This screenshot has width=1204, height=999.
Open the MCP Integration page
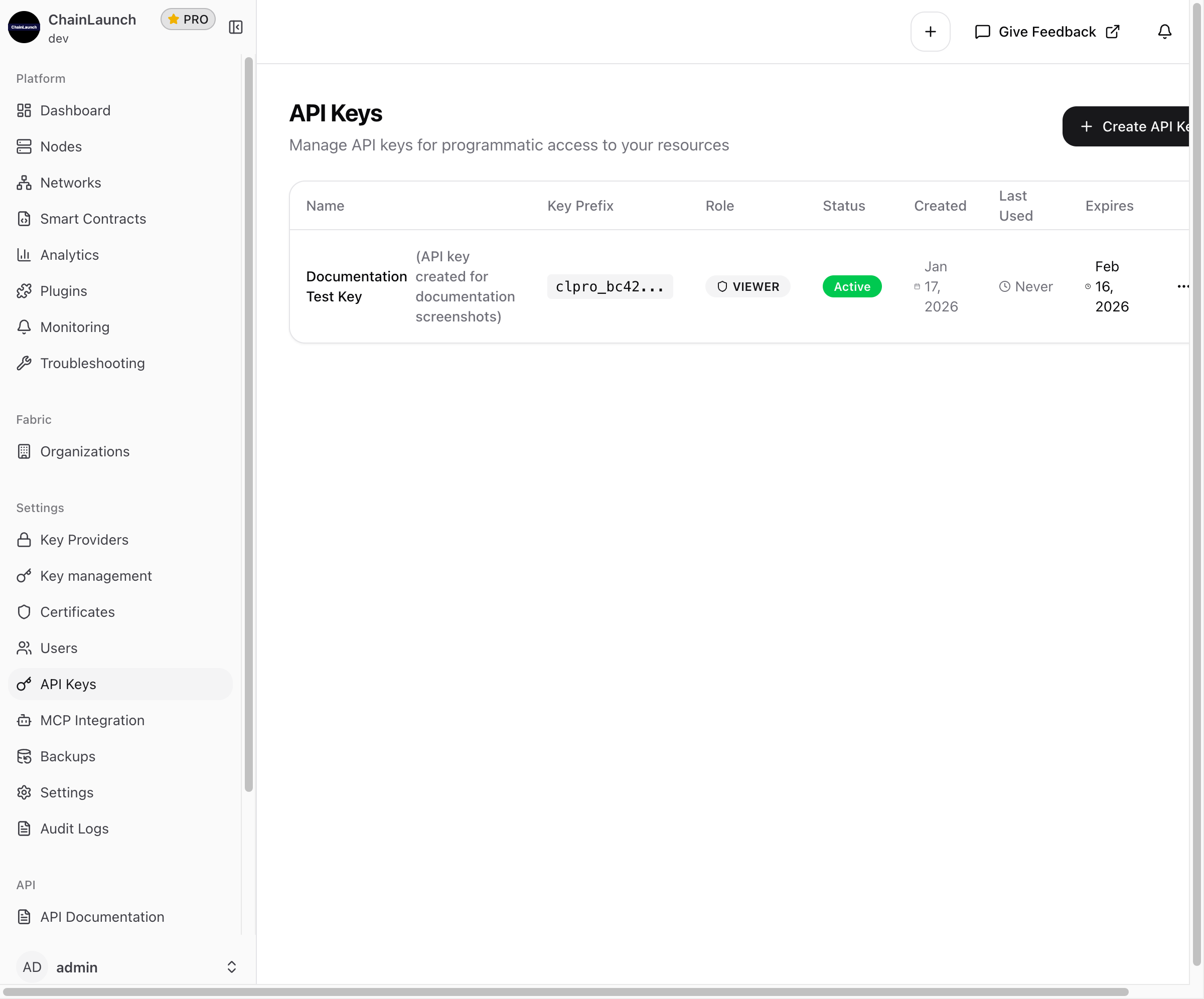pyautogui.click(x=92, y=720)
